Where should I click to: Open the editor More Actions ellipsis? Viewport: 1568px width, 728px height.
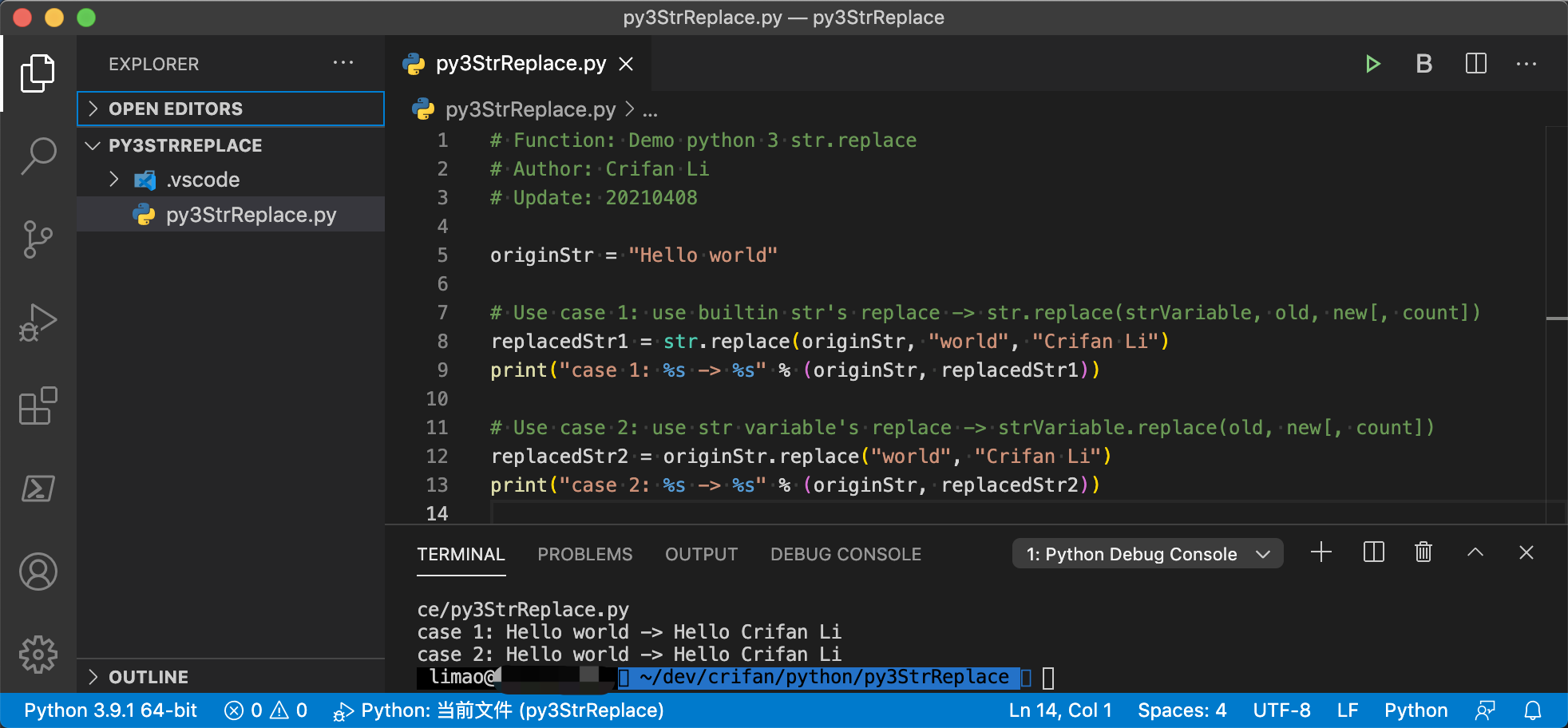[x=1526, y=64]
